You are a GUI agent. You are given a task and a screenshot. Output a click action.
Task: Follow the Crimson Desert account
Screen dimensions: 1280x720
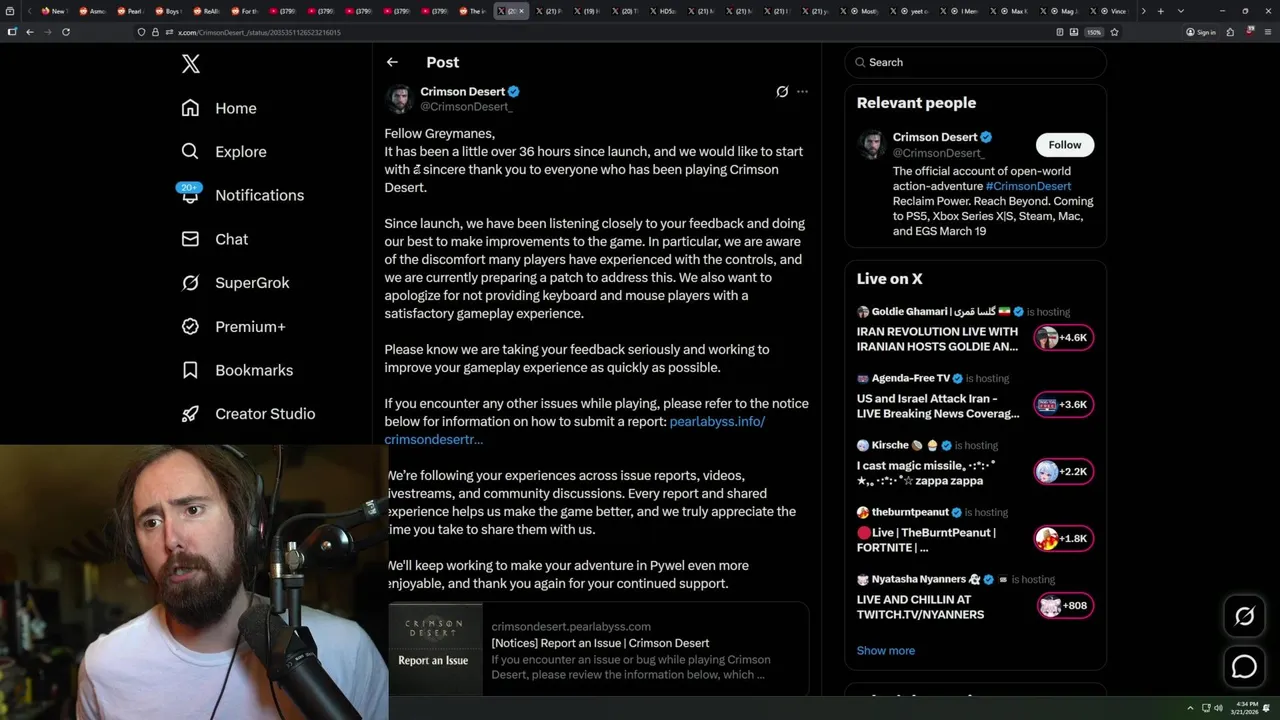pyautogui.click(x=1065, y=145)
